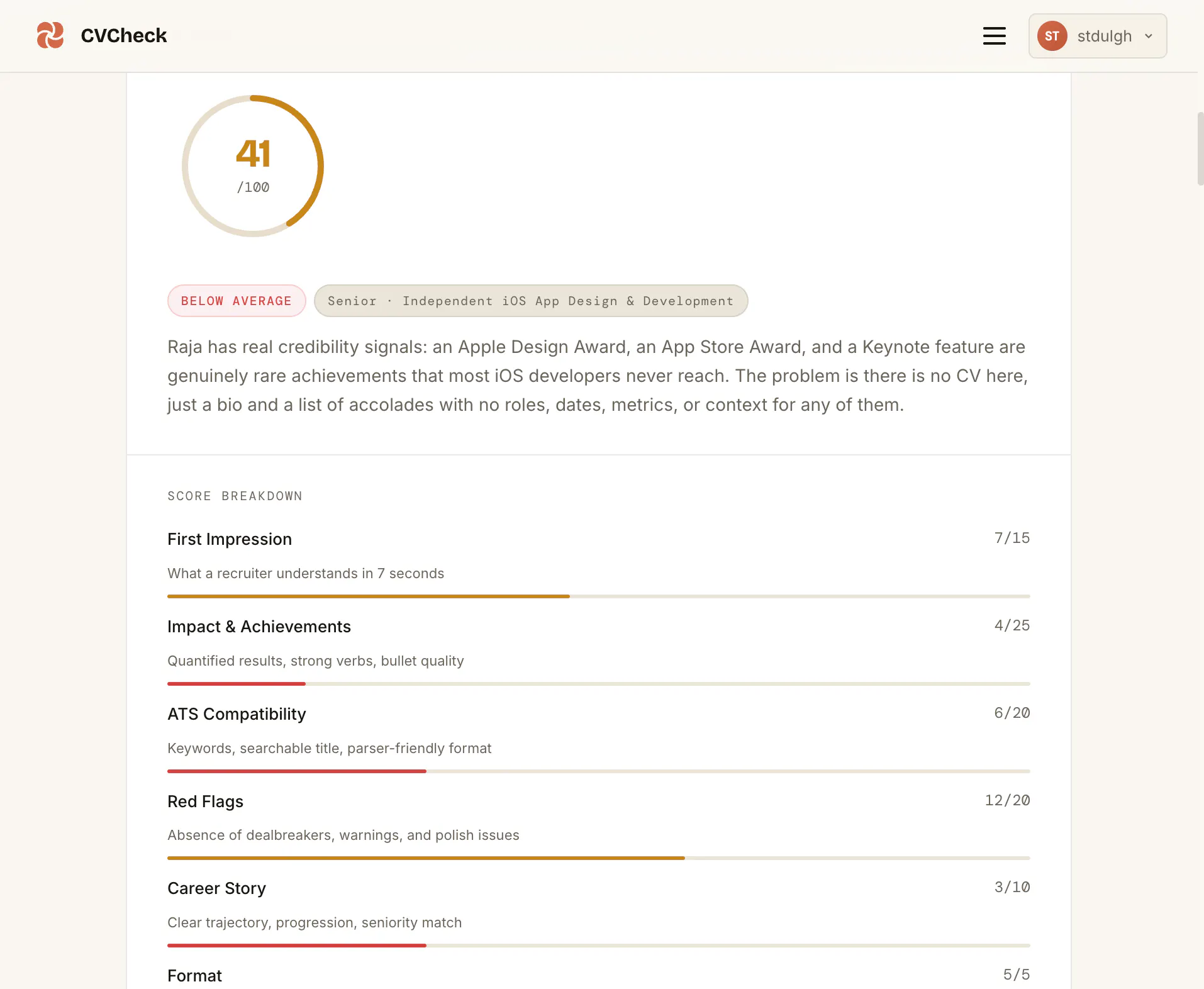This screenshot has height=989, width=1204.
Task: Click the 41/100 score ring
Action: (x=253, y=166)
